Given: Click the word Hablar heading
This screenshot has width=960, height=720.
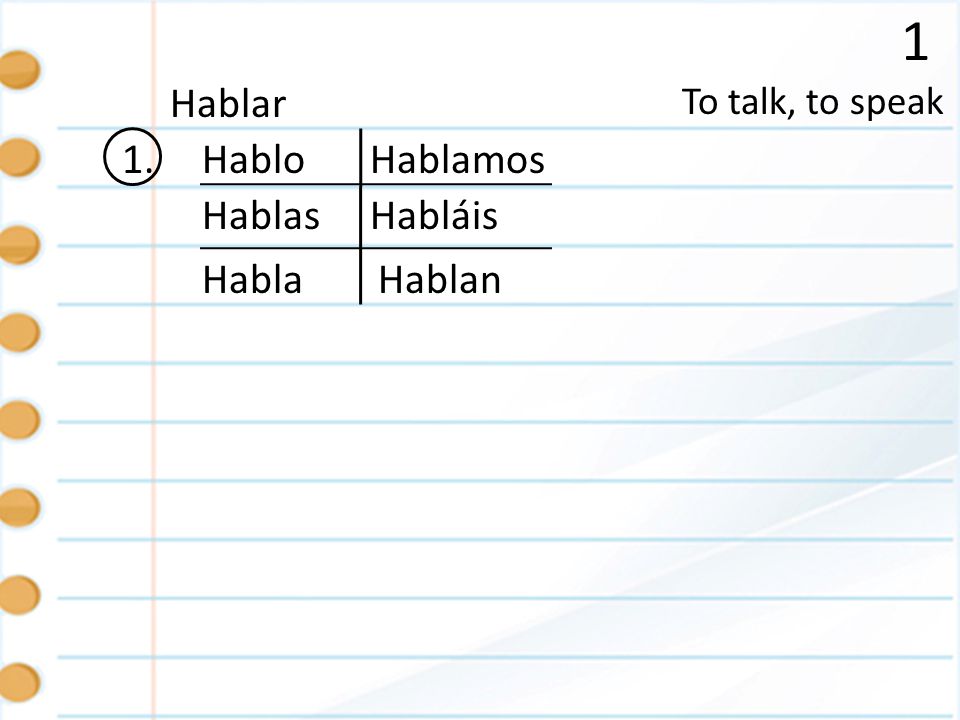Looking at the screenshot, I should point(228,104).
